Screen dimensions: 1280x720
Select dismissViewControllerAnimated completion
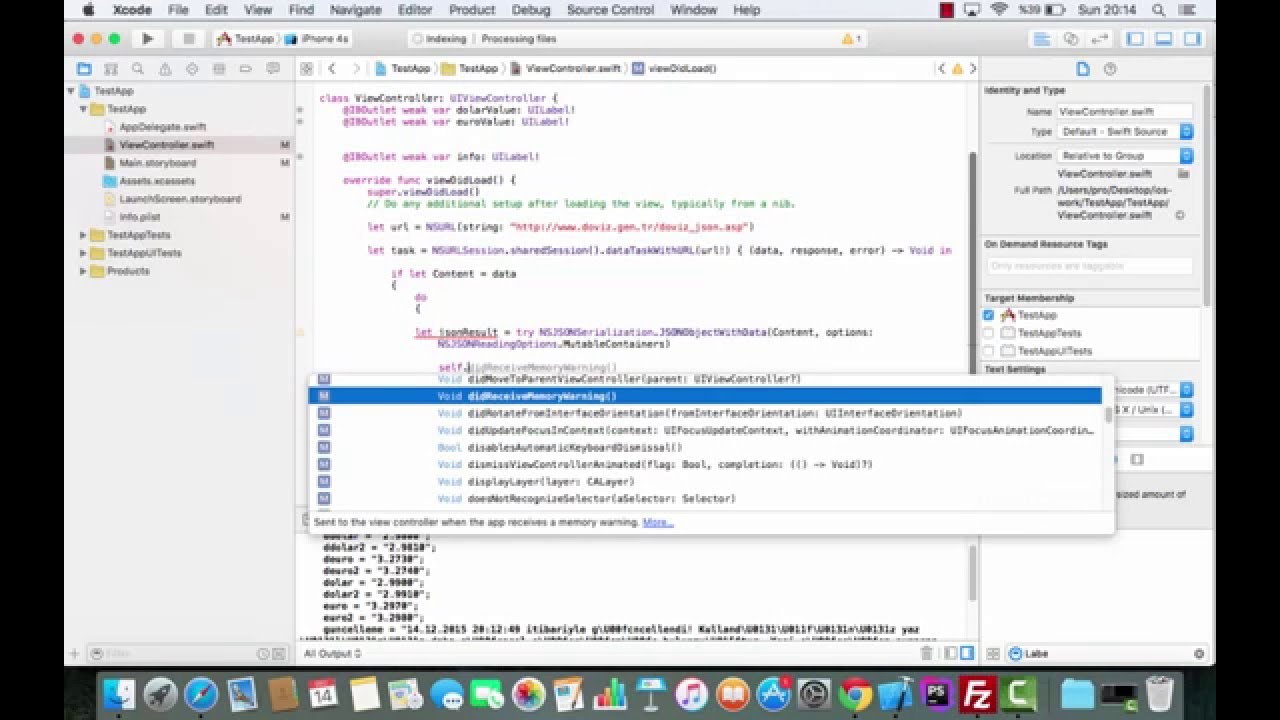(x=704, y=464)
